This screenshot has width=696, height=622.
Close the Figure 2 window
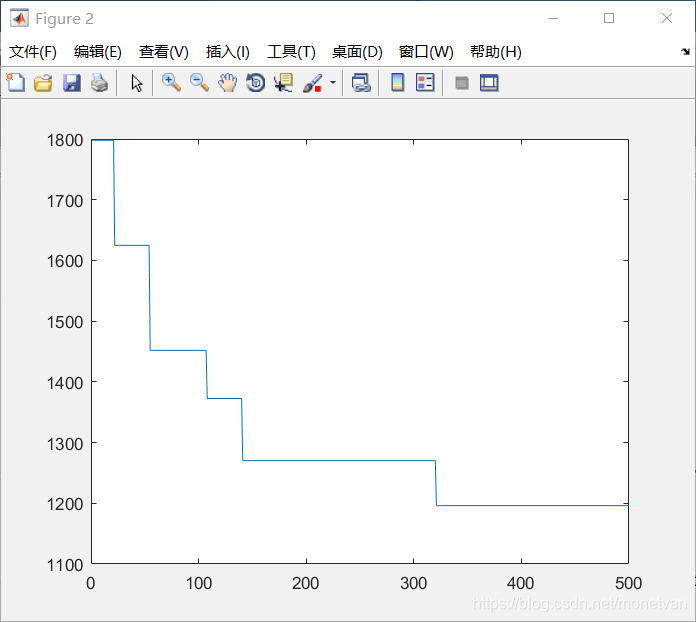tap(667, 18)
